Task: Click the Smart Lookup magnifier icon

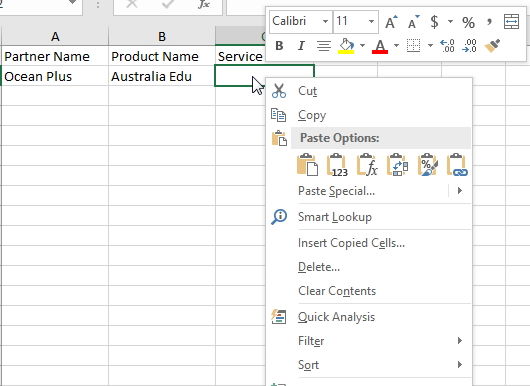Action: [279, 217]
